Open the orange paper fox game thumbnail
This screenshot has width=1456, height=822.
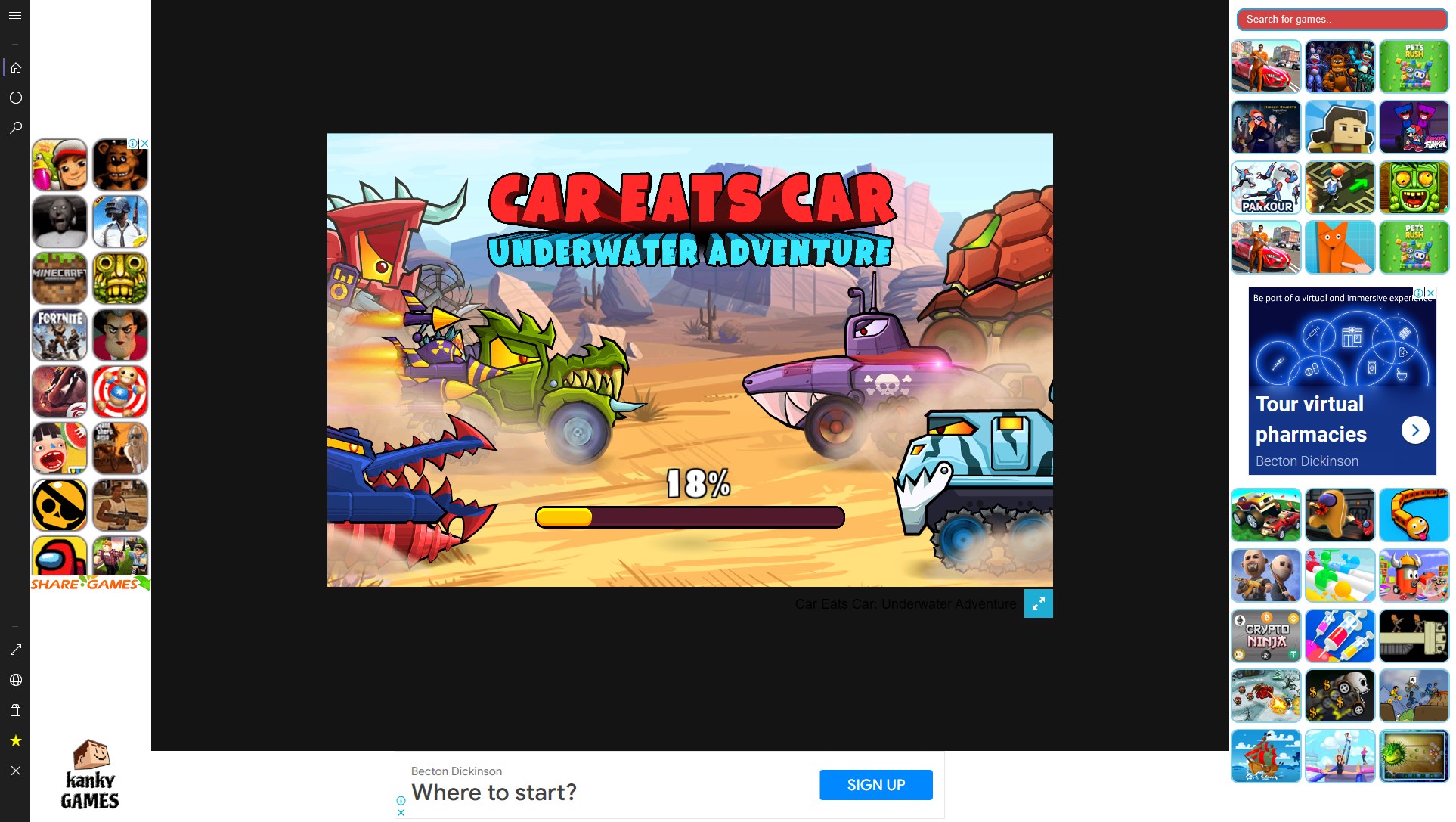tap(1340, 247)
